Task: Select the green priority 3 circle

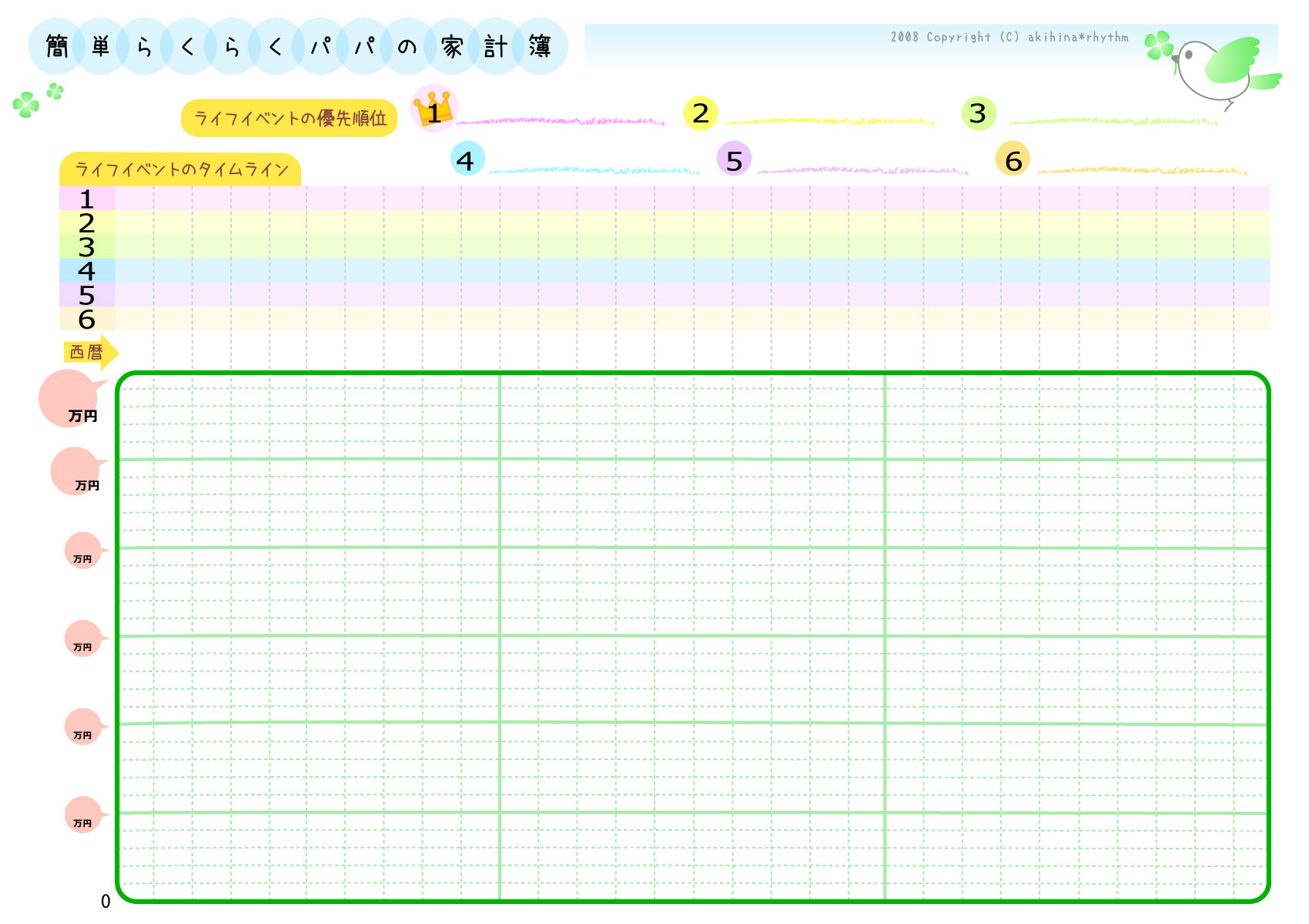Action: coord(979,113)
